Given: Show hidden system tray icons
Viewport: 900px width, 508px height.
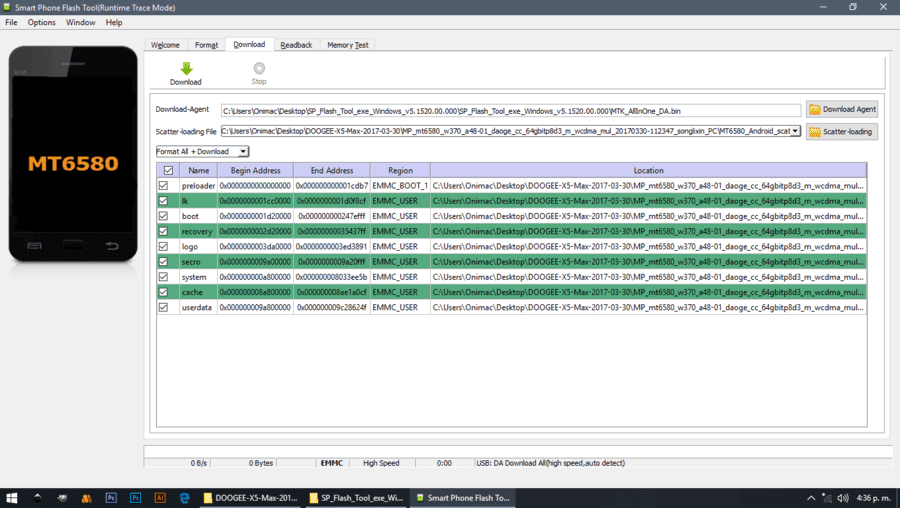Looking at the screenshot, I should coord(810,498).
